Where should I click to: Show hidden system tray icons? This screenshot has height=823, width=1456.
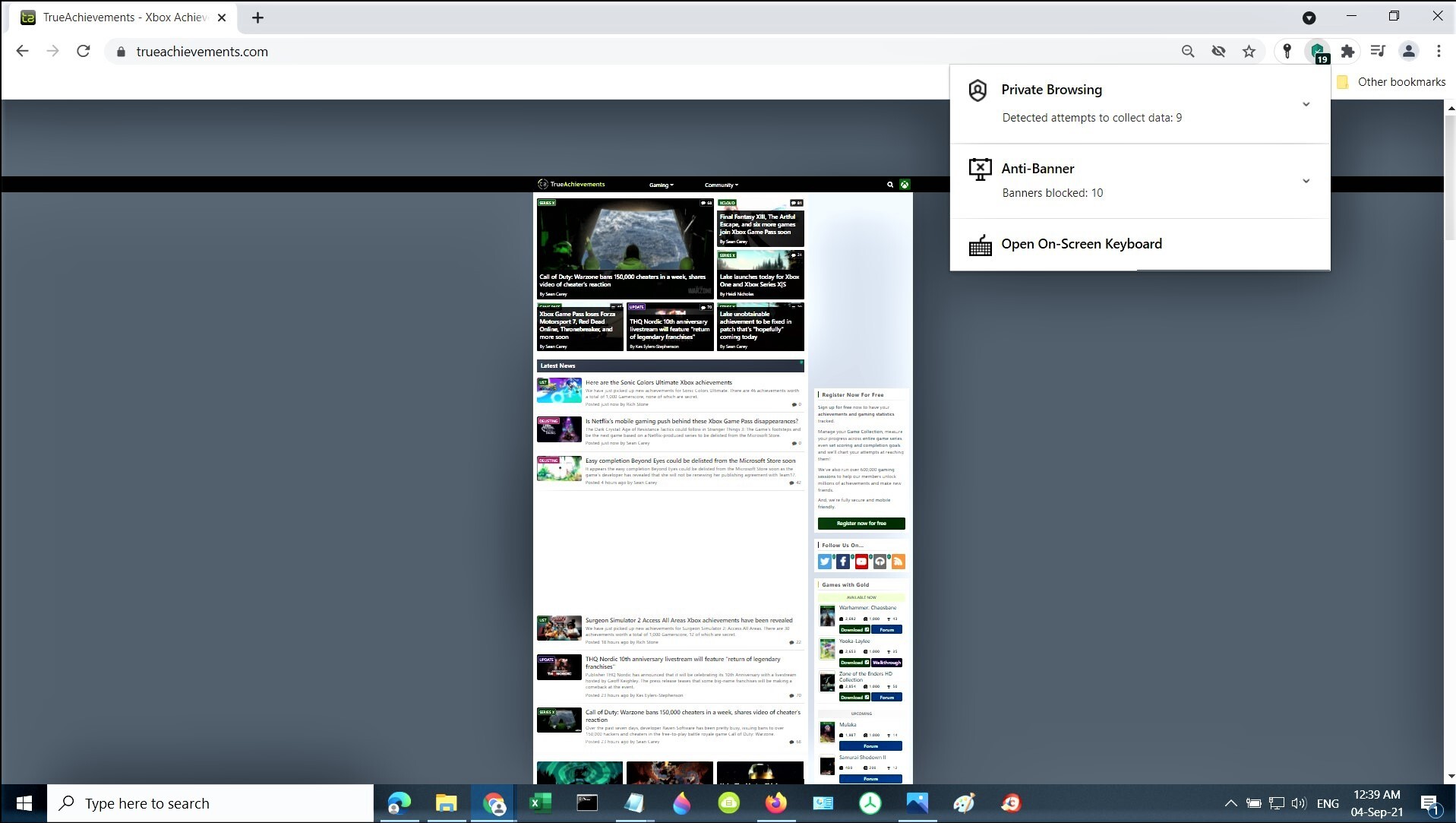coord(1230,803)
